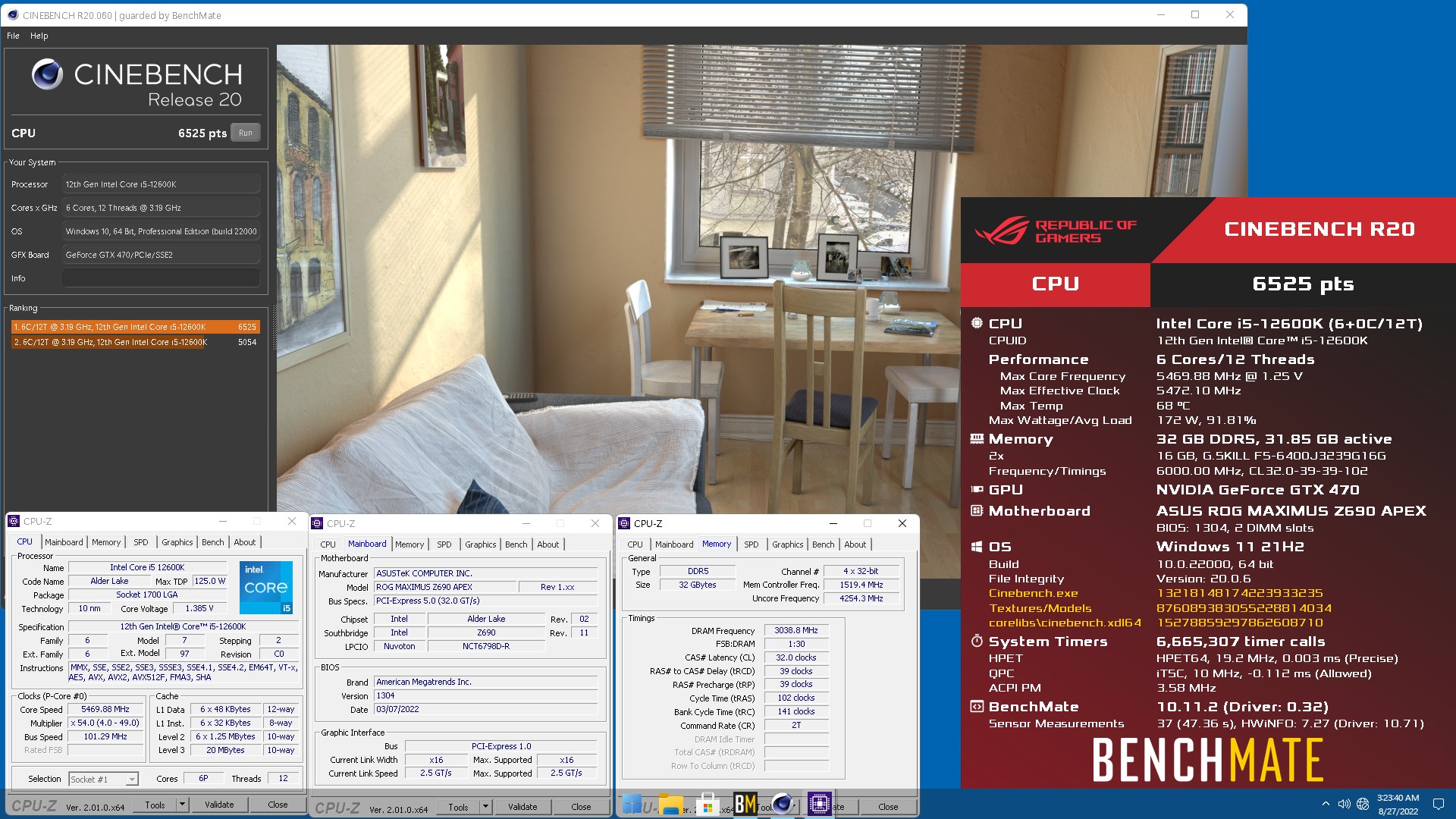This screenshot has width=1456, height=819.
Task: Click the ROG Republic of Gamers logo
Action: [1055, 231]
